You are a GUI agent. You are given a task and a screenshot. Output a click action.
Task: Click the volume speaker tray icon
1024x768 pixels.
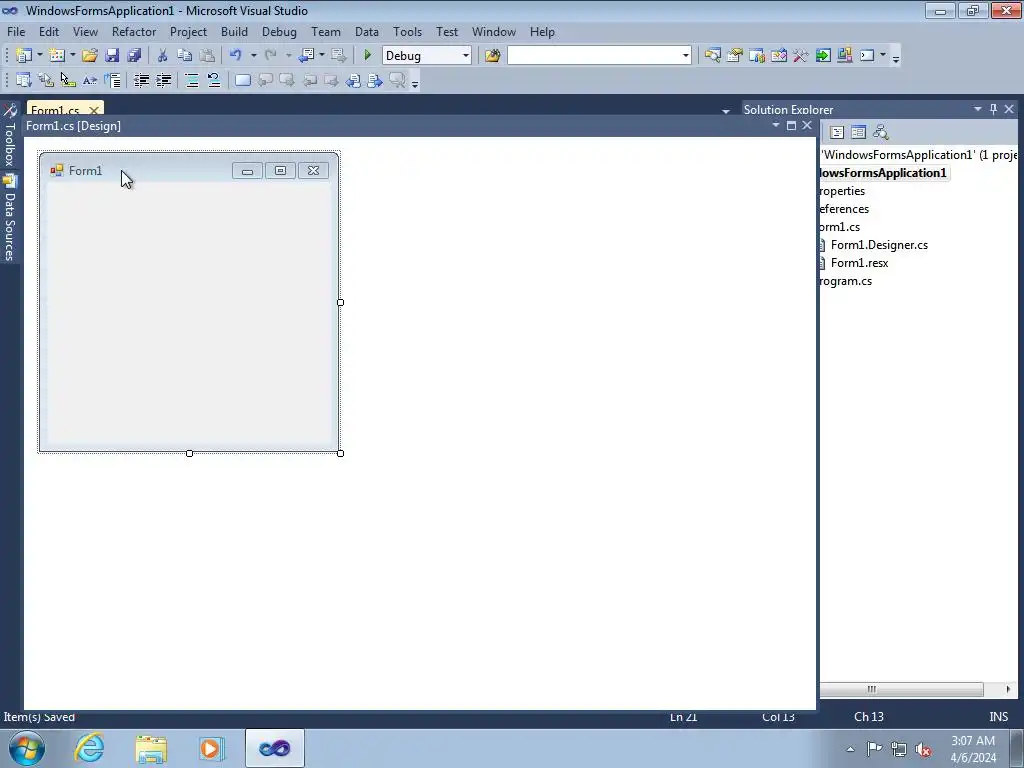[923, 749]
